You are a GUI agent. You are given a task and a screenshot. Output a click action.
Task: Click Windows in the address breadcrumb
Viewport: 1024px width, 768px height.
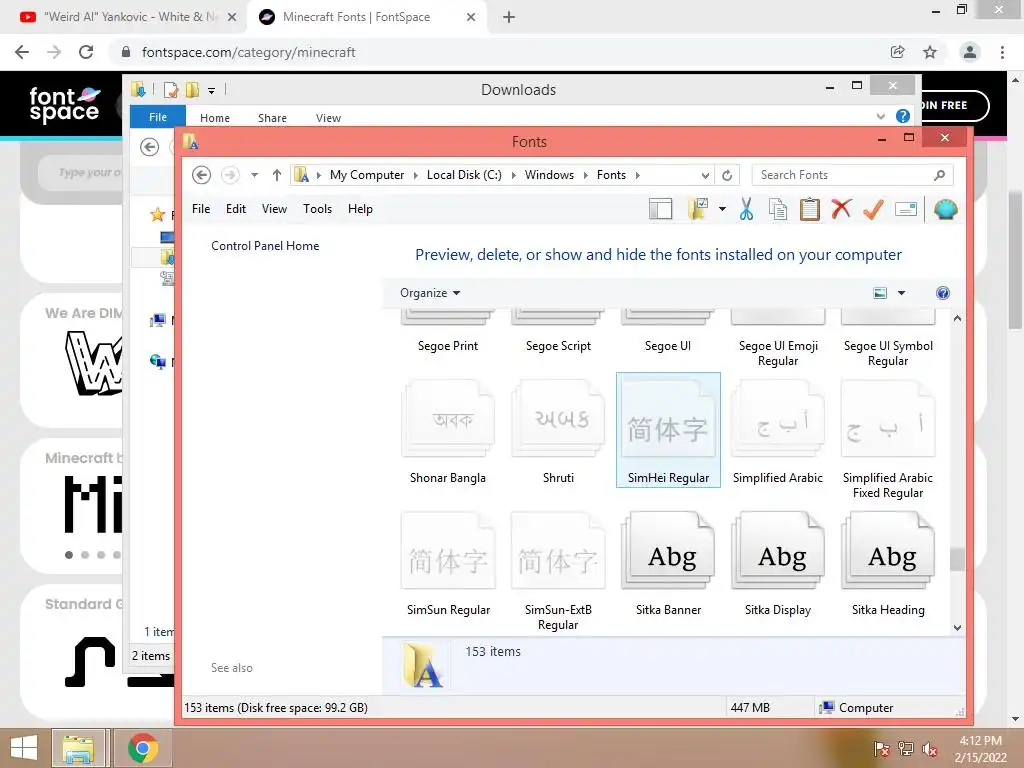pos(549,175)
